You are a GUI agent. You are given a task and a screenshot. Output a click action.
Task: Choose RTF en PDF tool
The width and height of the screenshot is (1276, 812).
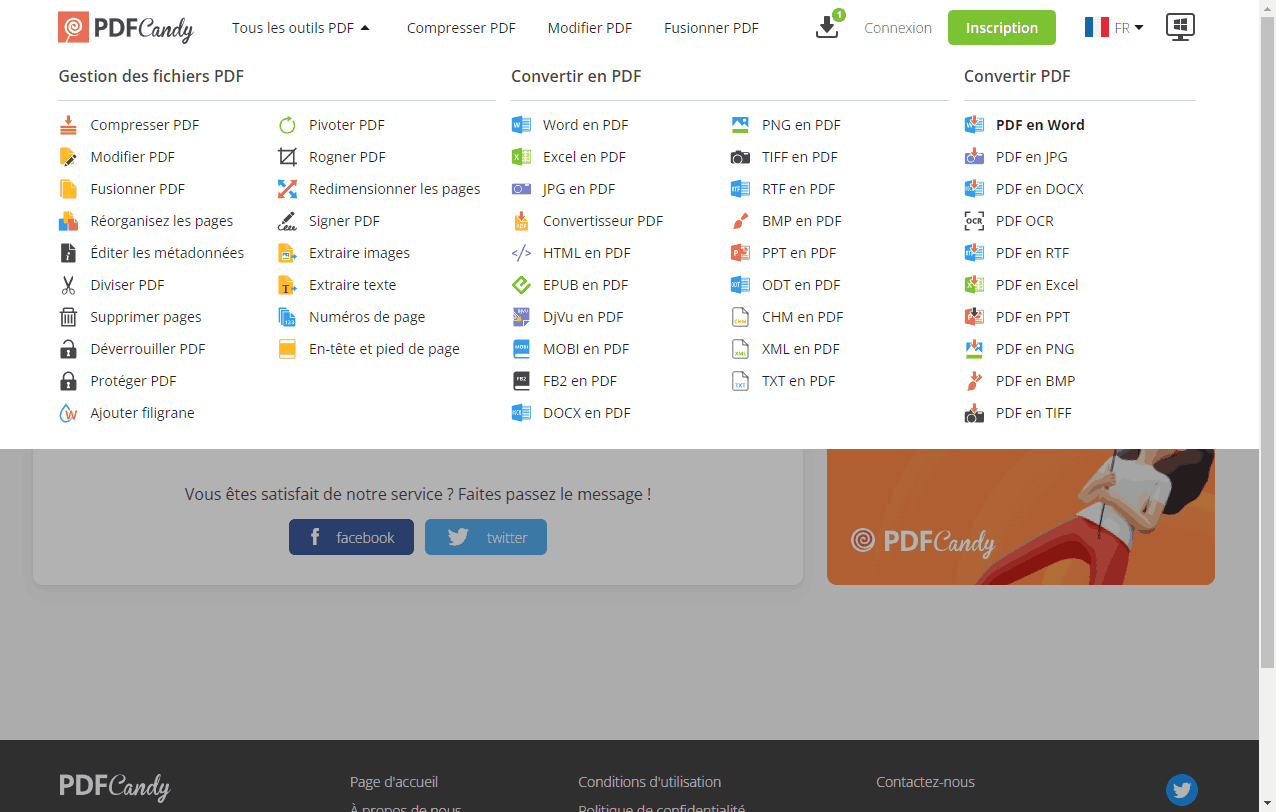tap(798, 189)
